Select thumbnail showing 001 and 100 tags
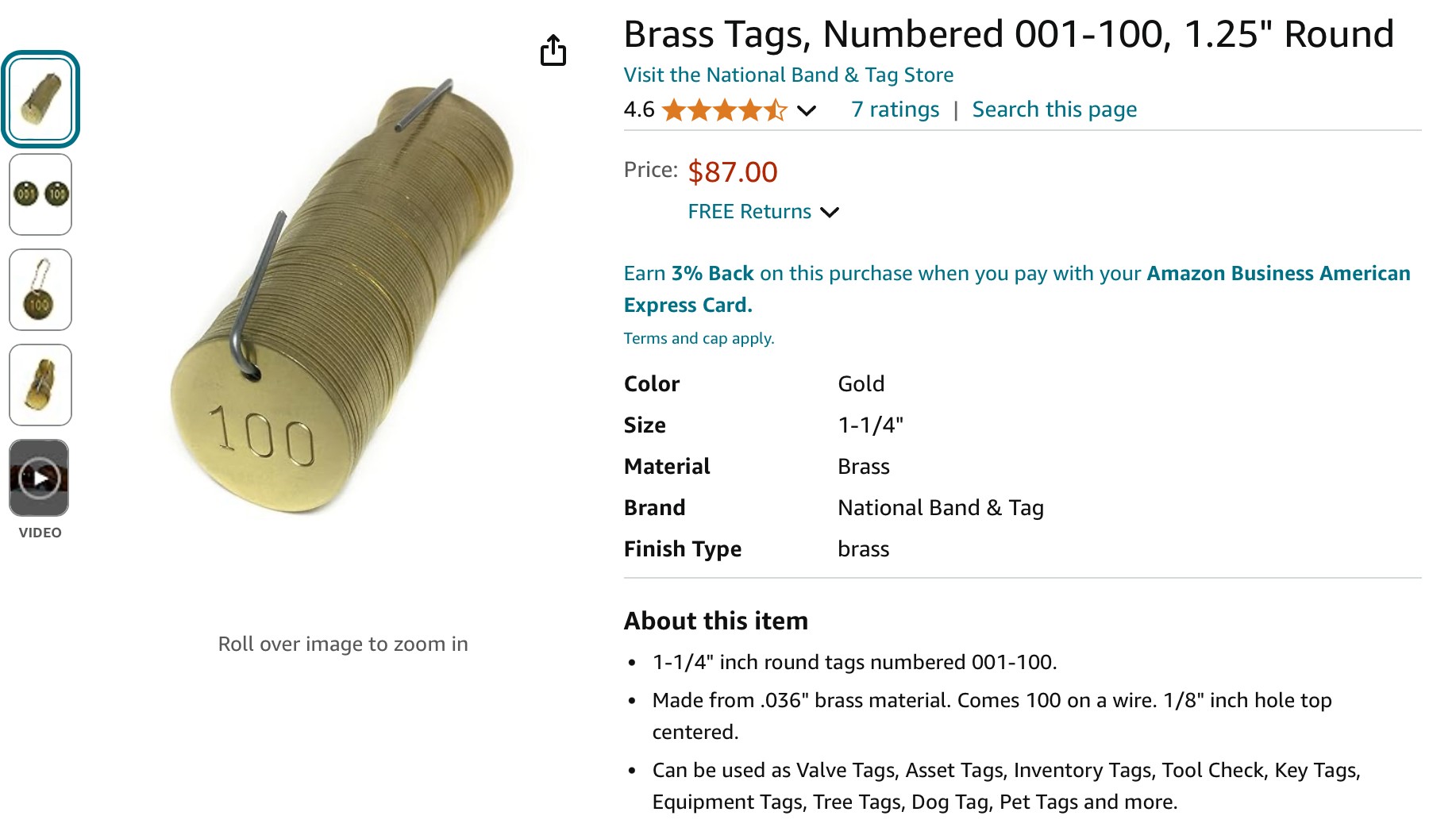1456x835 pixels. [x=40, y=194]
